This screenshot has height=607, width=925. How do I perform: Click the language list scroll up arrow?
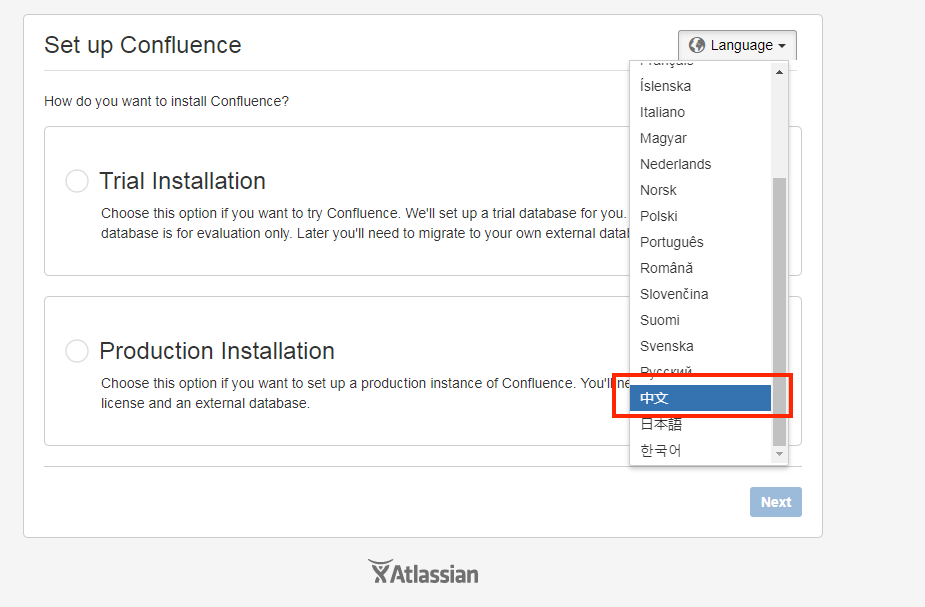tap(779, 72)
